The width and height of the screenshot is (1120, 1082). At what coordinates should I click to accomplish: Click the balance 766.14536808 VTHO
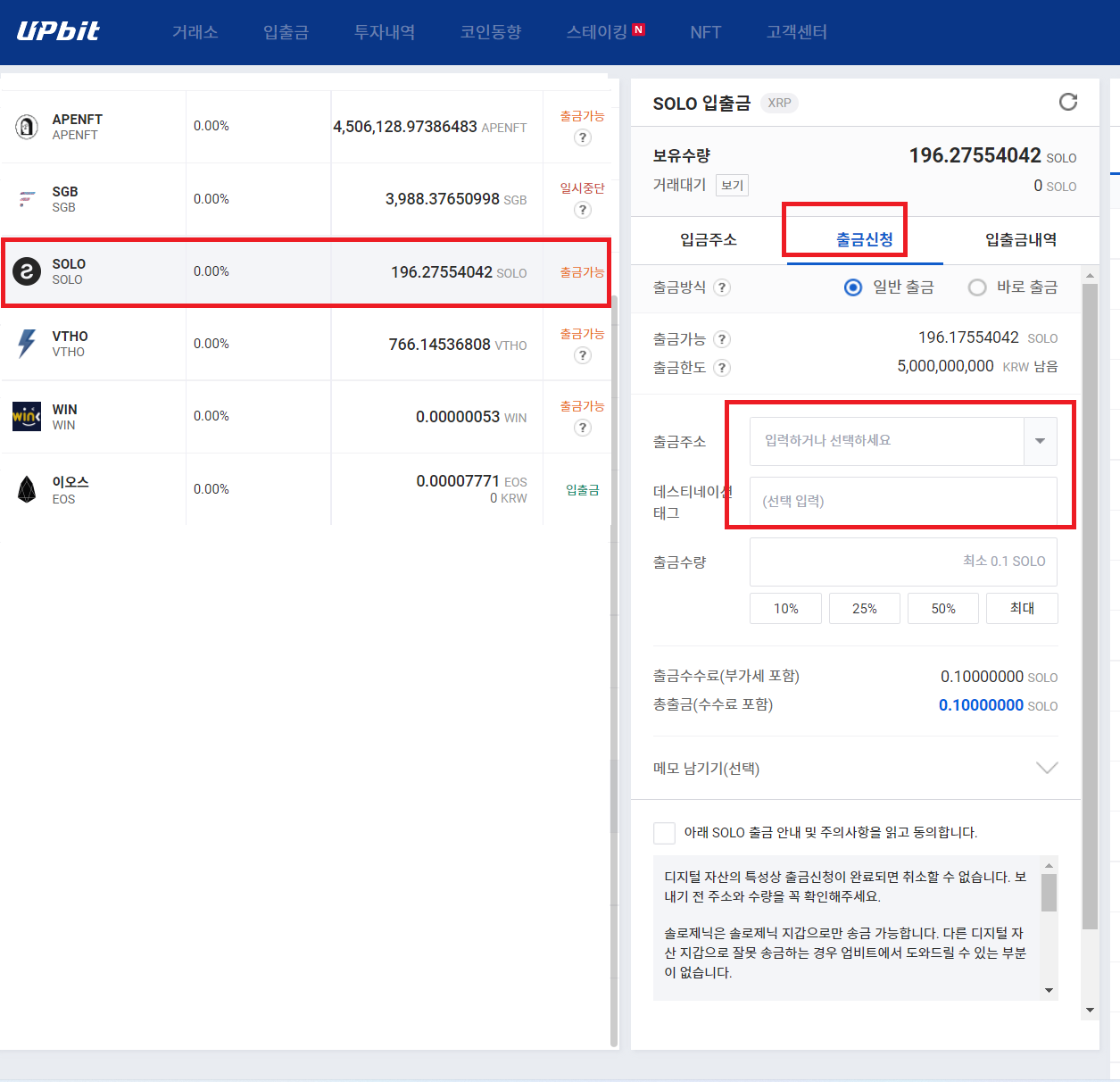458,345
